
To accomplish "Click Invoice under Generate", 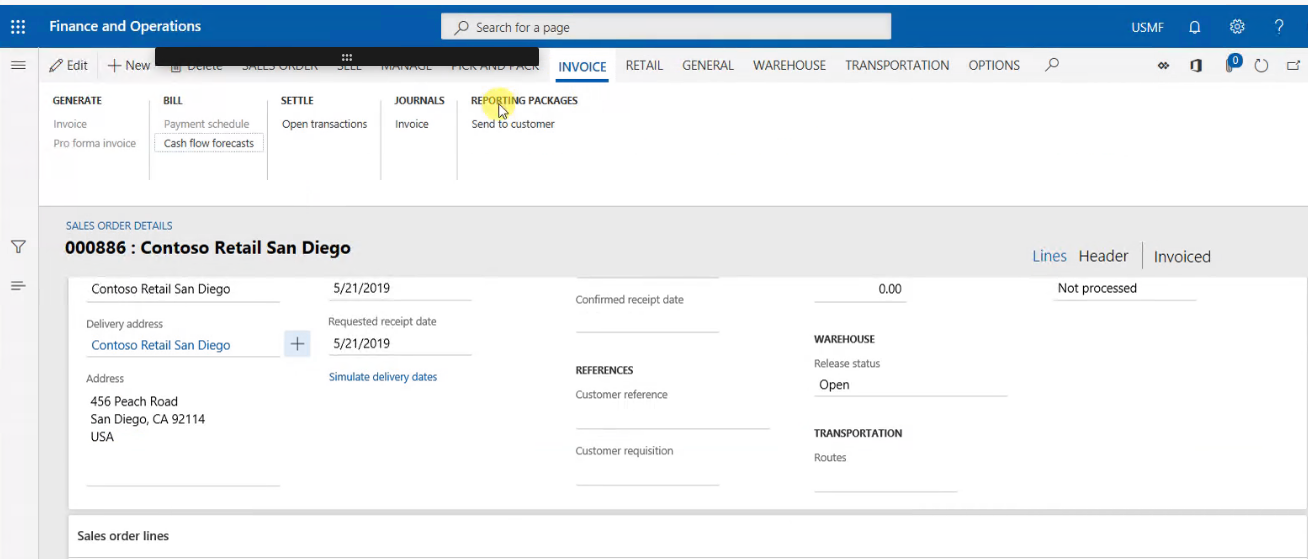I will 70,124.
